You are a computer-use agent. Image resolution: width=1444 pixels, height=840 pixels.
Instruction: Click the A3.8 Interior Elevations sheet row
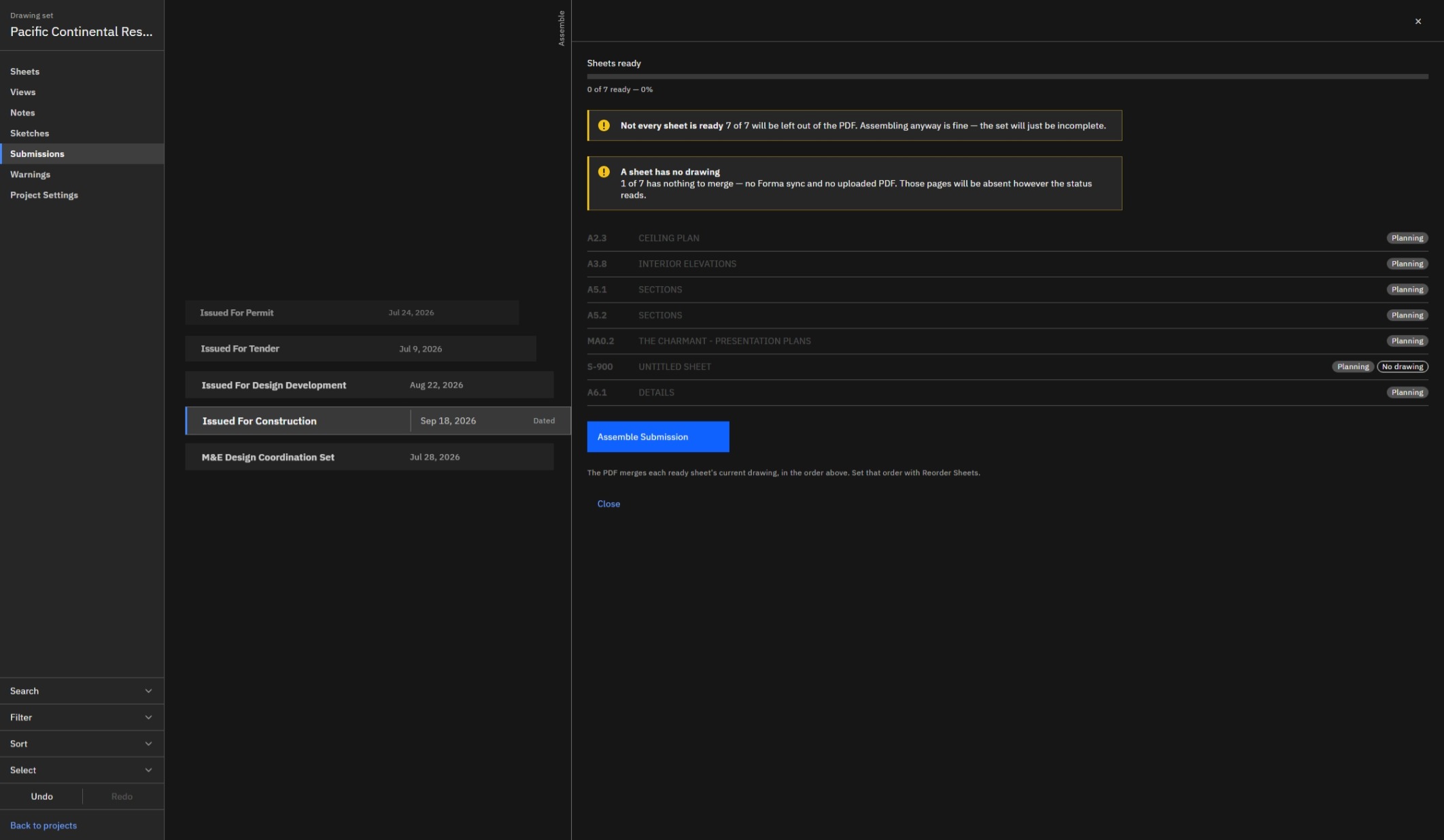(x=1008, y=264)
